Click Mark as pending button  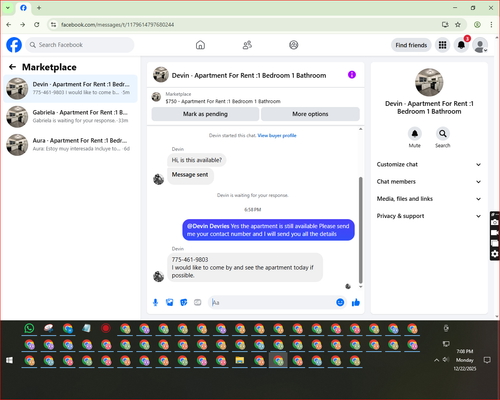click(205, 114)
